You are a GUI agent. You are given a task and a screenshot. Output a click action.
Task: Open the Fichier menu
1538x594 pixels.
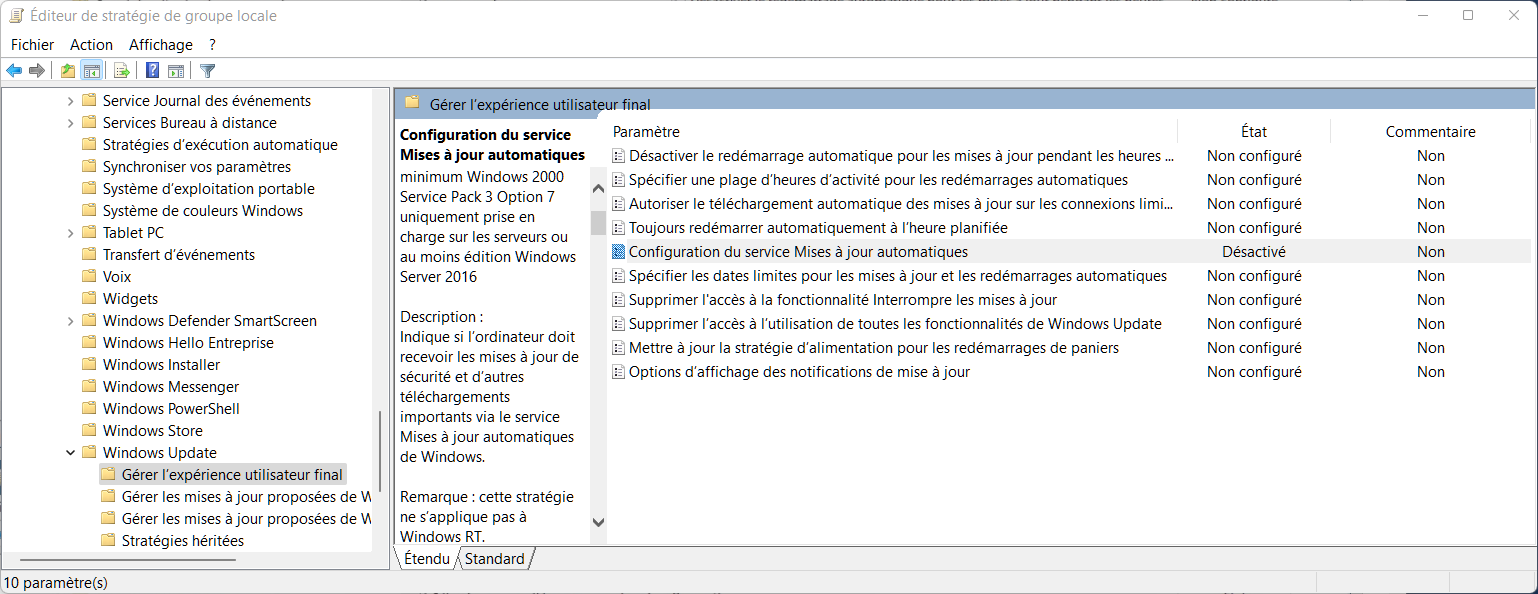coord(32,44)
